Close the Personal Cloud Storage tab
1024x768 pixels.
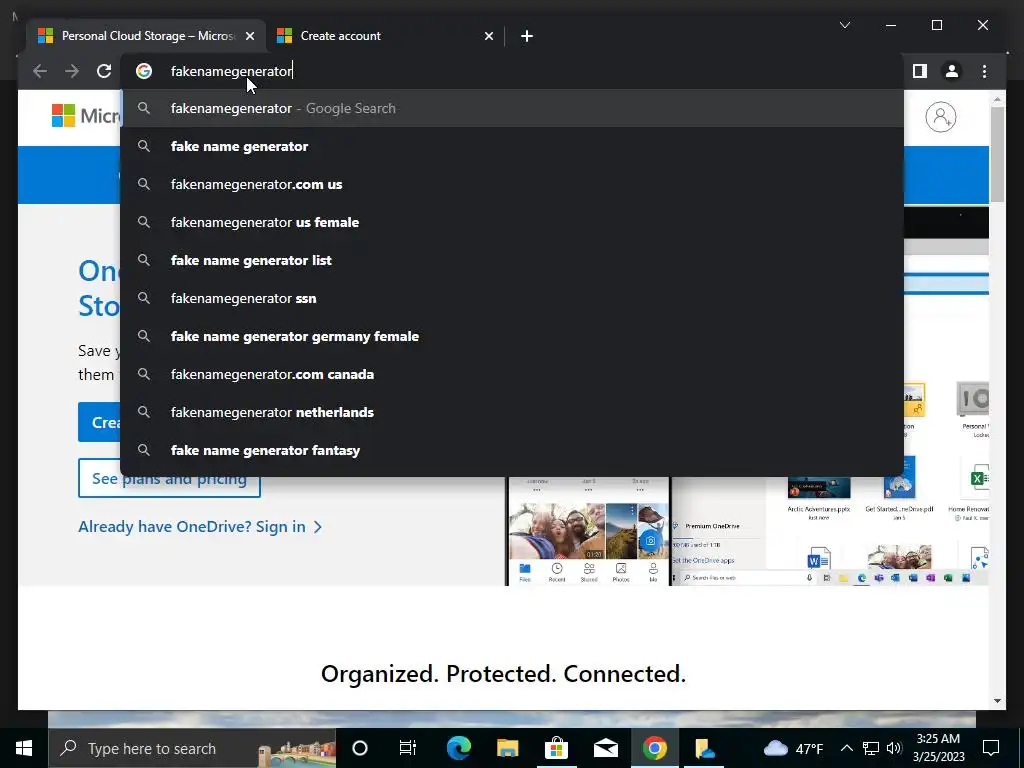(x=249, y=36)
